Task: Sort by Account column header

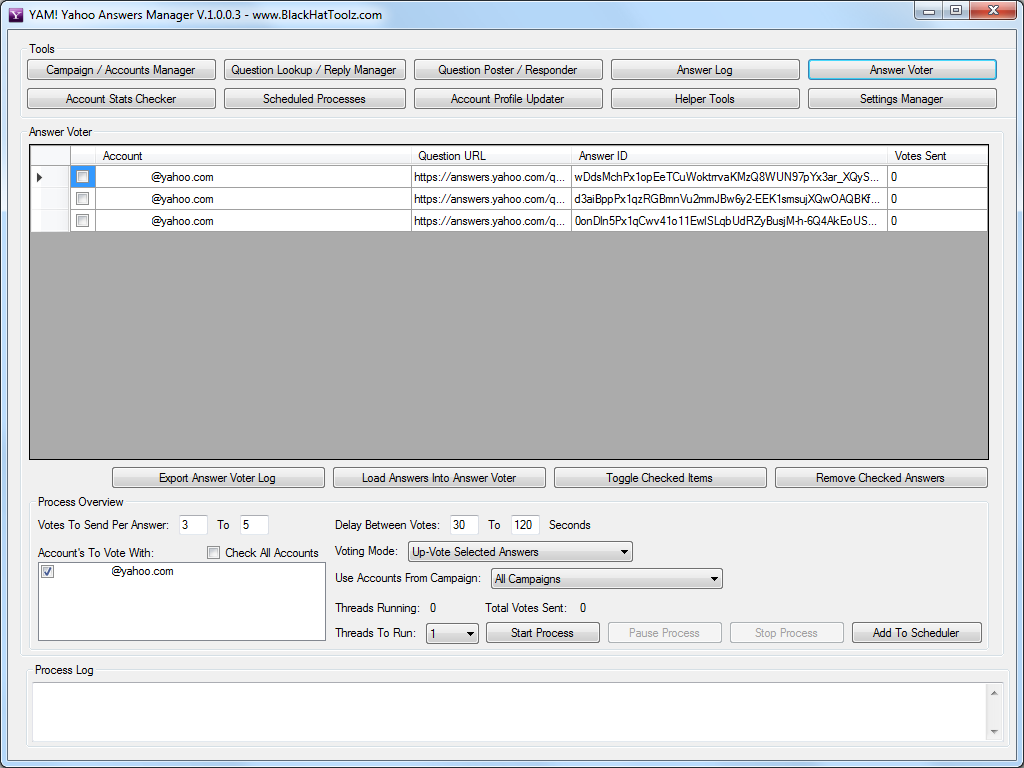Action: [253, 155]
